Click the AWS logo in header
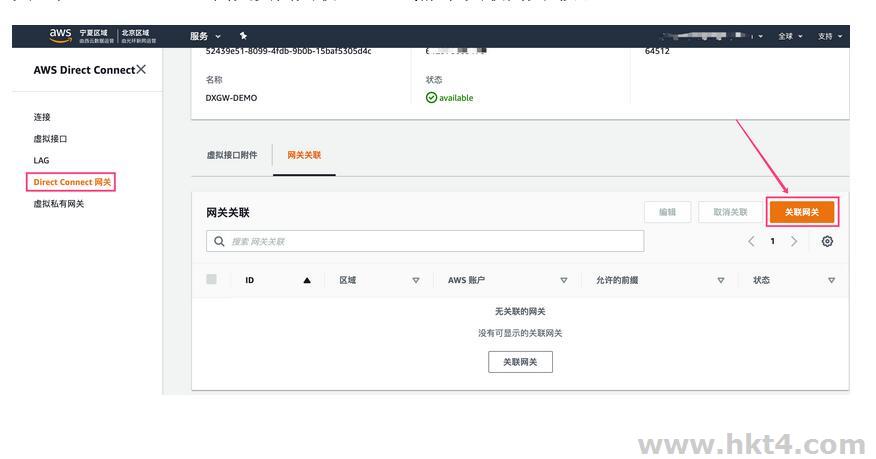Screen dimensions: 876x459 pyautogui.click(x=60, y=35)
